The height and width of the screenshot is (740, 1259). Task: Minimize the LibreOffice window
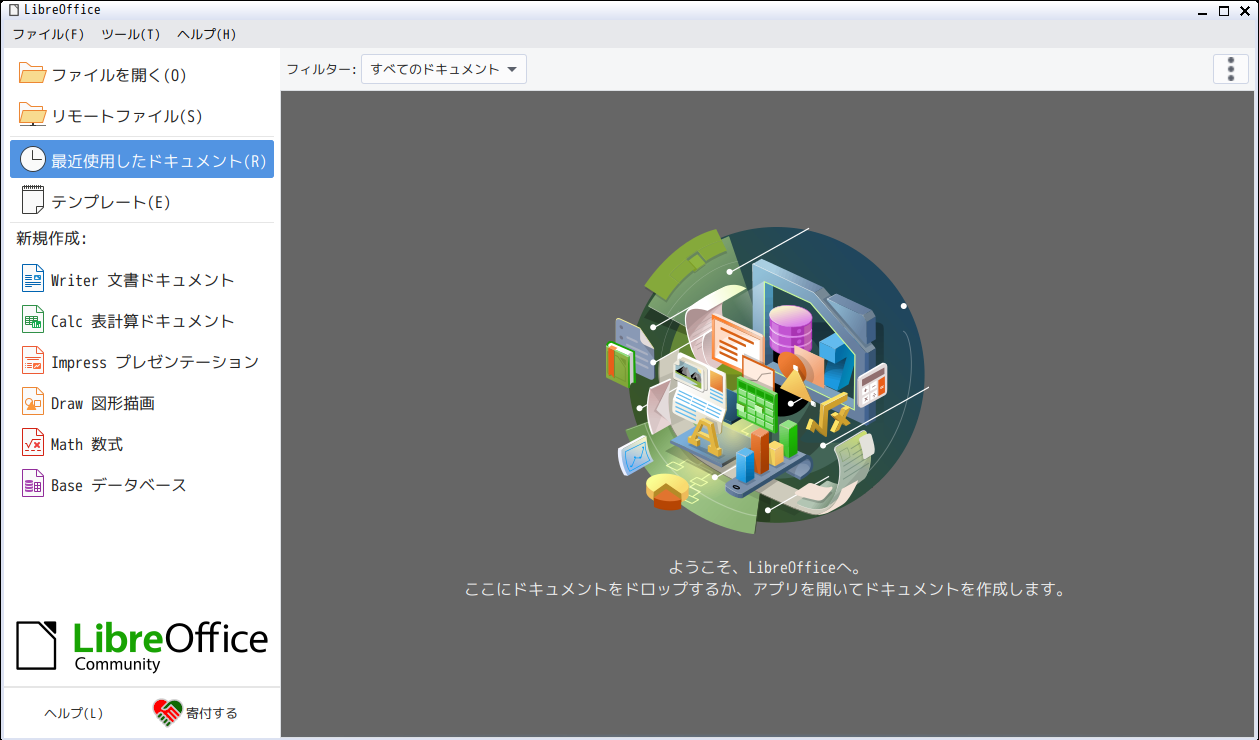point(1204,10)
